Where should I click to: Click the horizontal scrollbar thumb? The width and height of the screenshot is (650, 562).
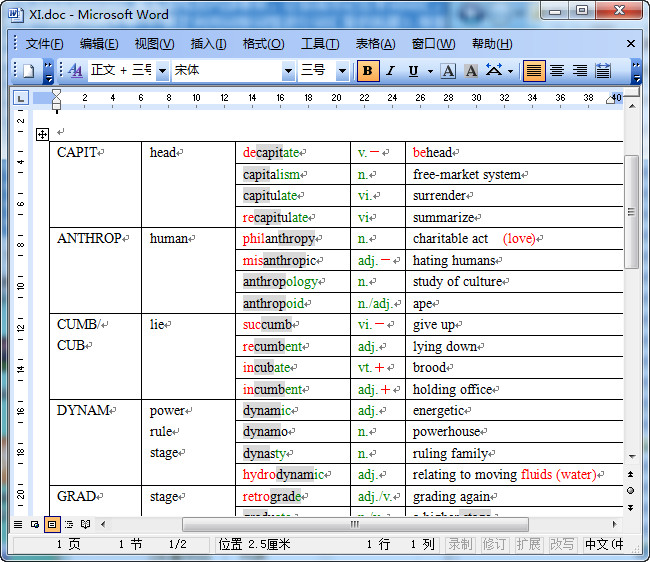click(355, 524)
